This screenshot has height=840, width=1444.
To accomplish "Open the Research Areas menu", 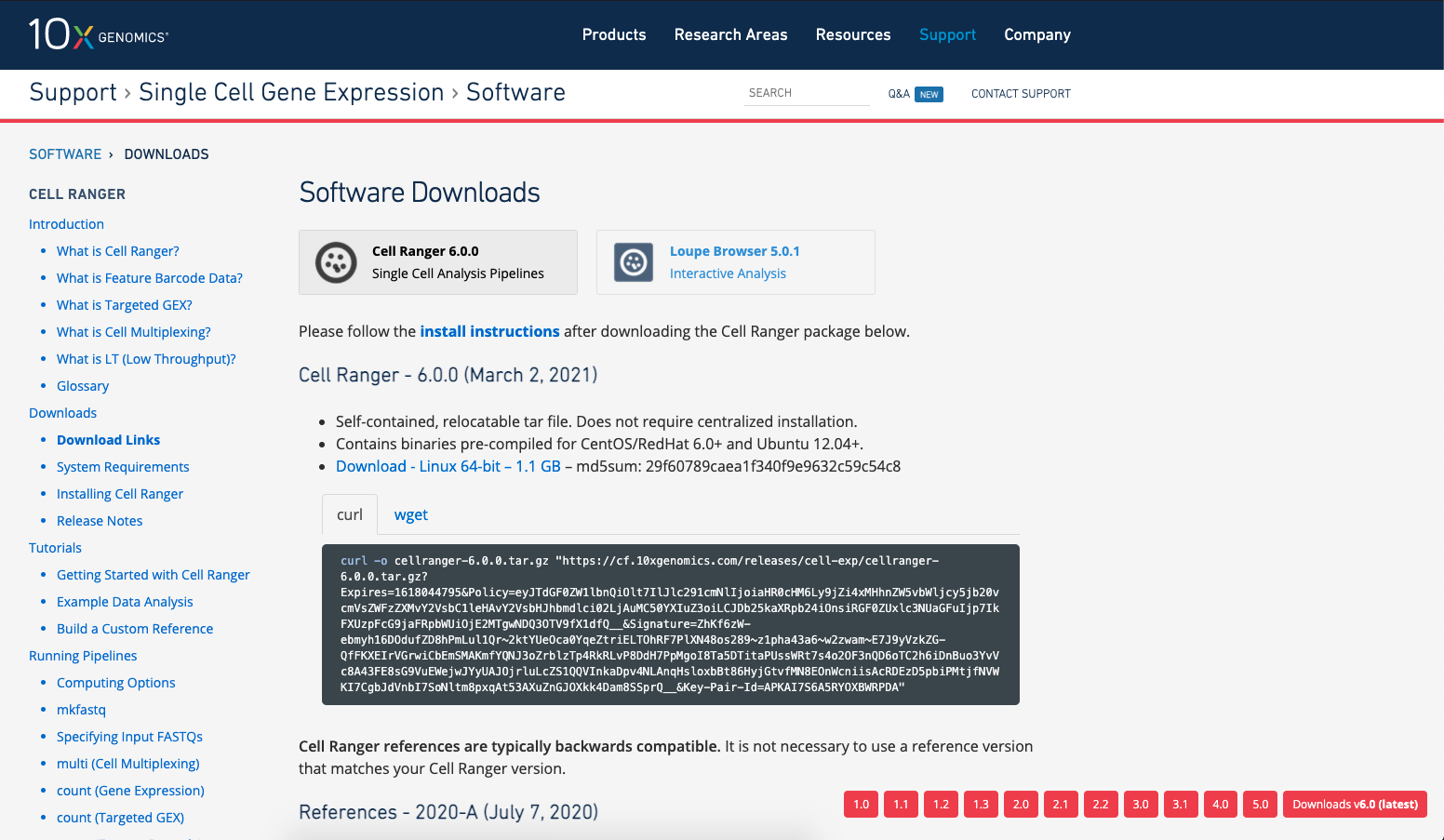I will point(731,34).
